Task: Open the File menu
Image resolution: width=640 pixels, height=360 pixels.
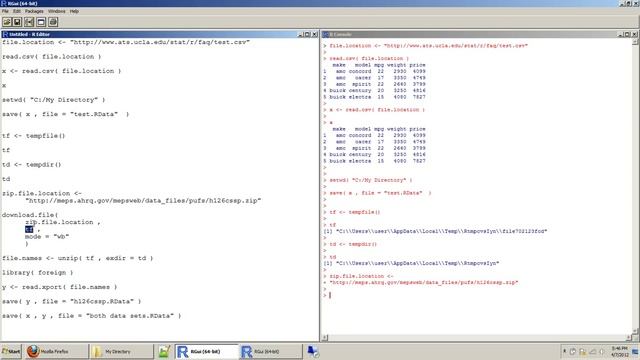Action: click(x=5, y=11)
